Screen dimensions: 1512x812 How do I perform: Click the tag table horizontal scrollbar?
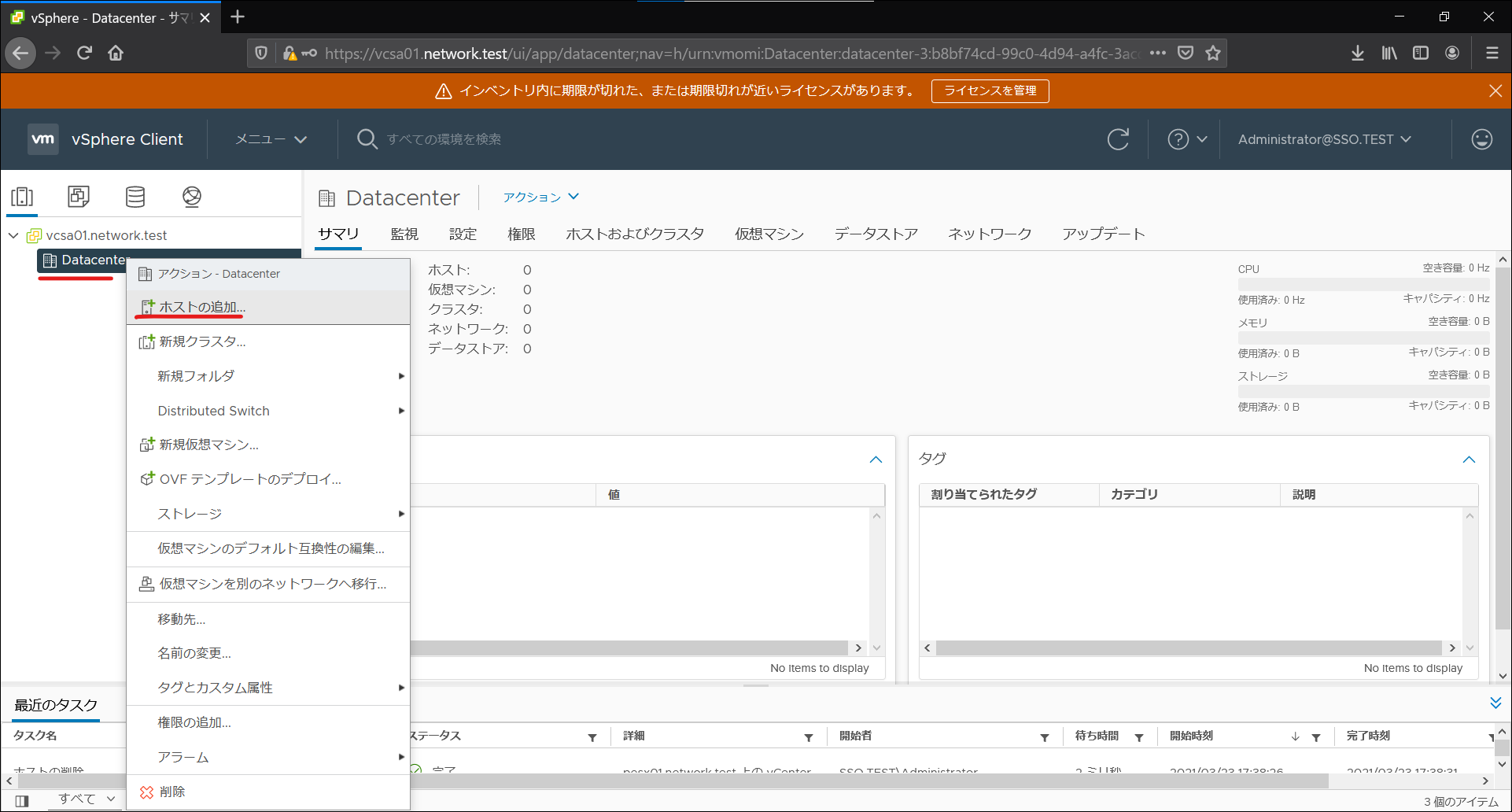(1190, 648)
